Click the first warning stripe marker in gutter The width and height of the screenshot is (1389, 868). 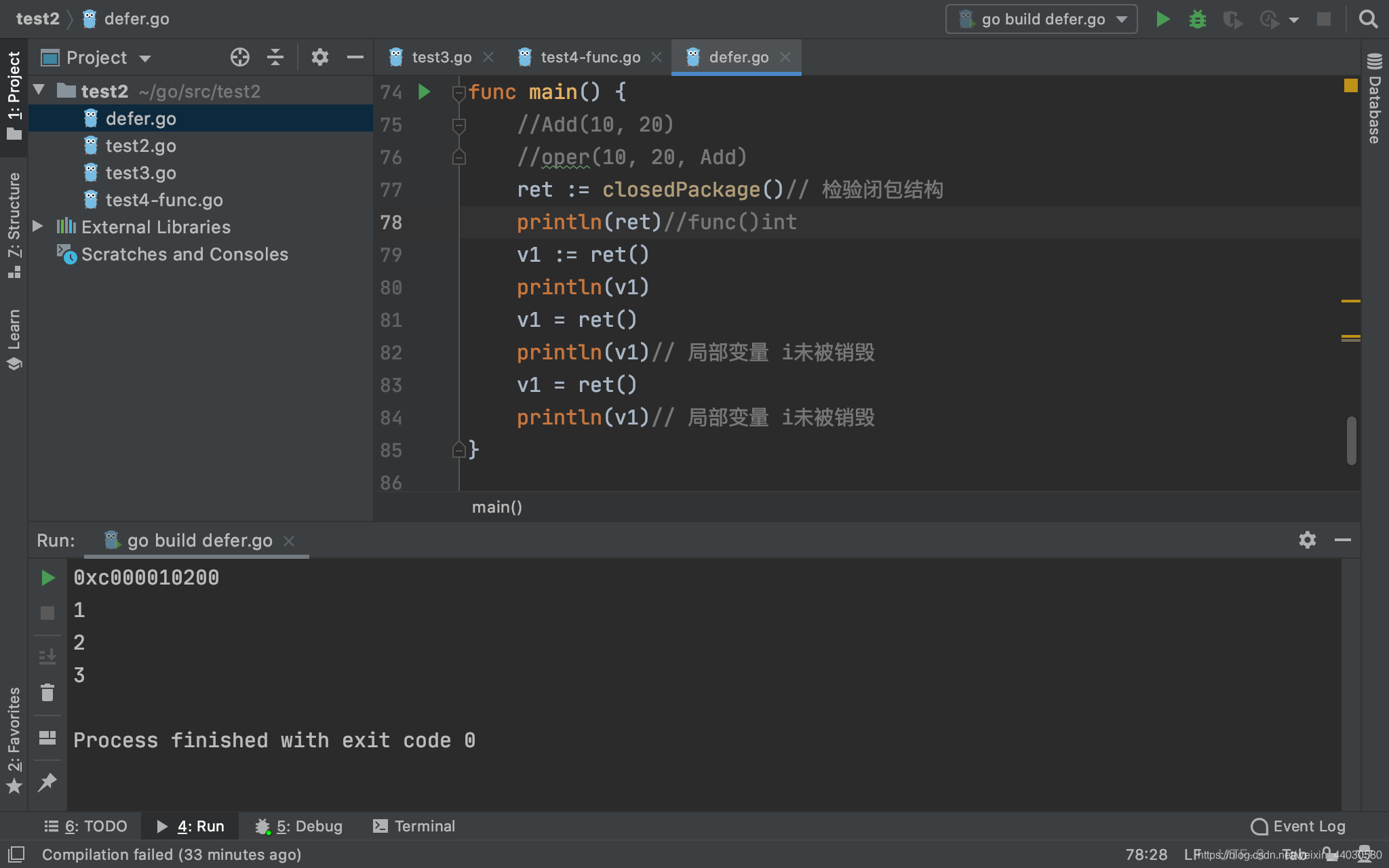1351,300
